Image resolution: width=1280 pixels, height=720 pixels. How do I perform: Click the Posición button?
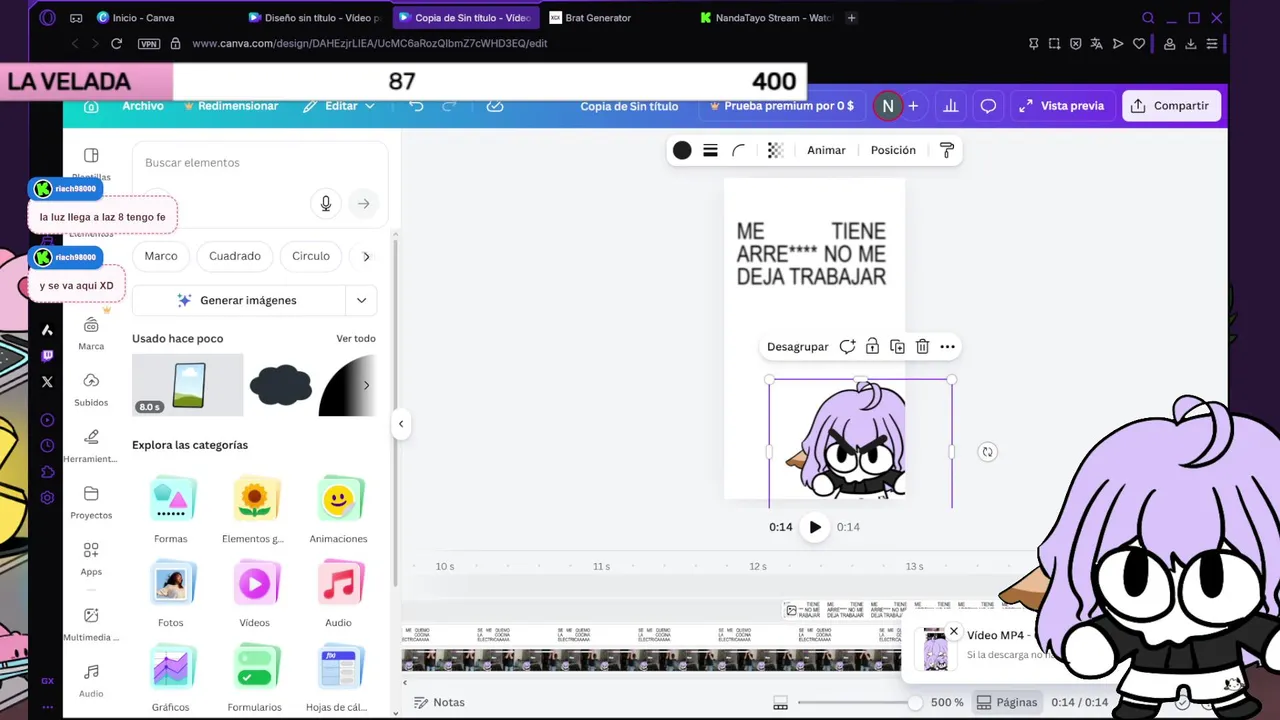click(893, 150)
